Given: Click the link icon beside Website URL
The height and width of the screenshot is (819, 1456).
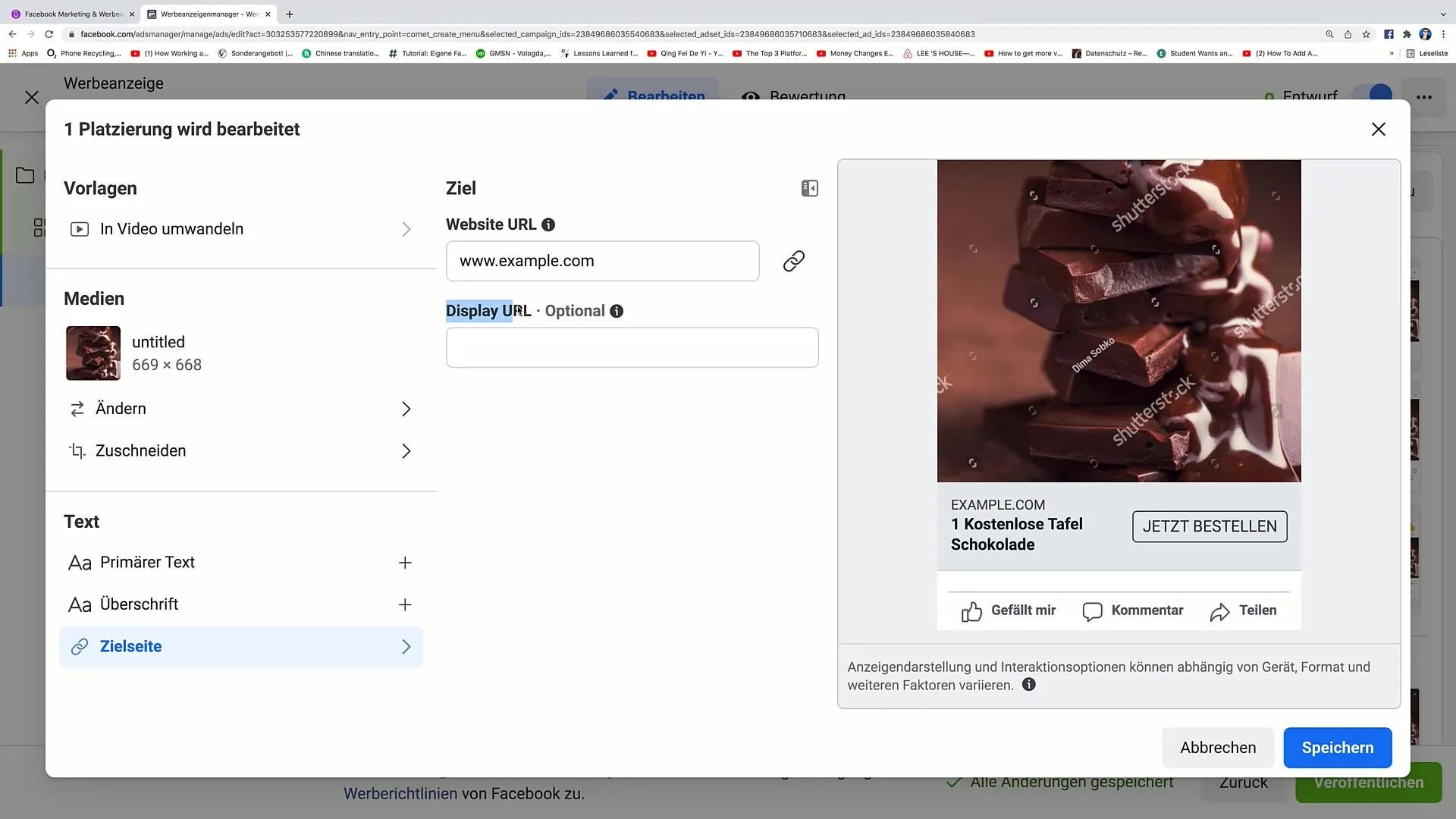Looking at the screenshot, I should point(793,261).
